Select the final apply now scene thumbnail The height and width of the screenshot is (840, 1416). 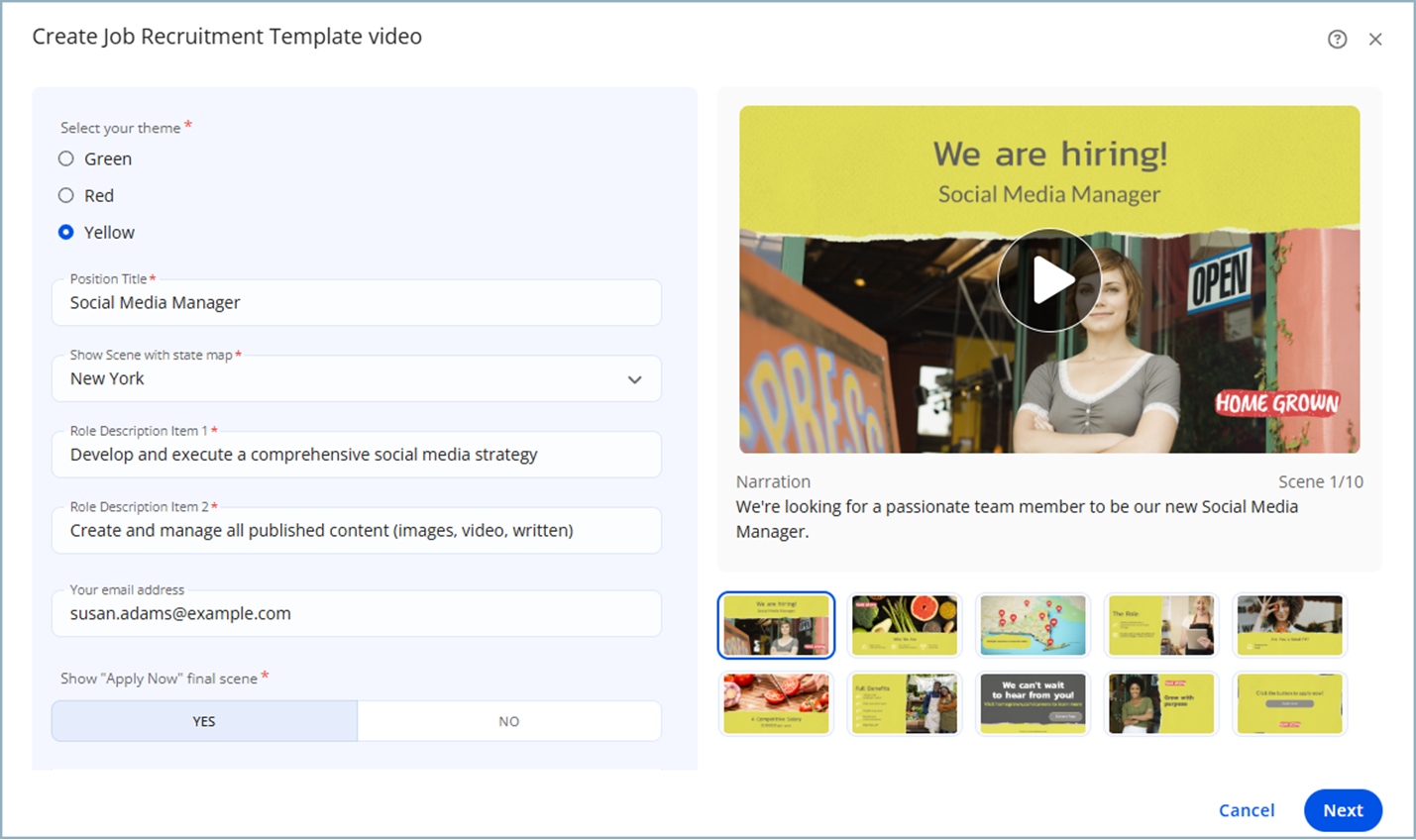tap(1289, 703)
